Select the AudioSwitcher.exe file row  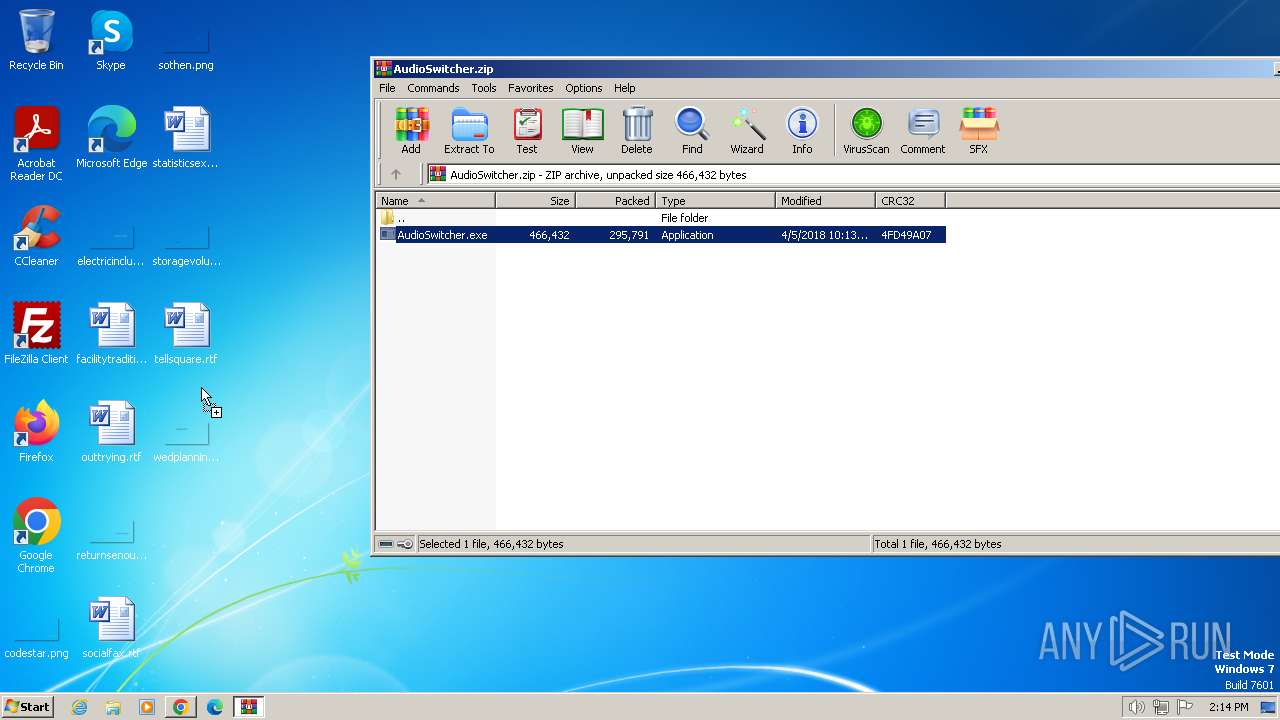[661, 235]
